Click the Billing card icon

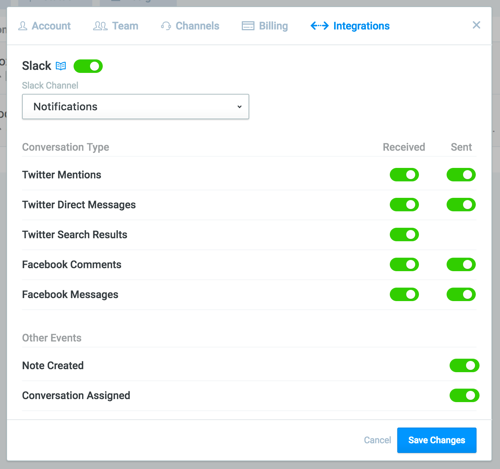pos(248,26)
